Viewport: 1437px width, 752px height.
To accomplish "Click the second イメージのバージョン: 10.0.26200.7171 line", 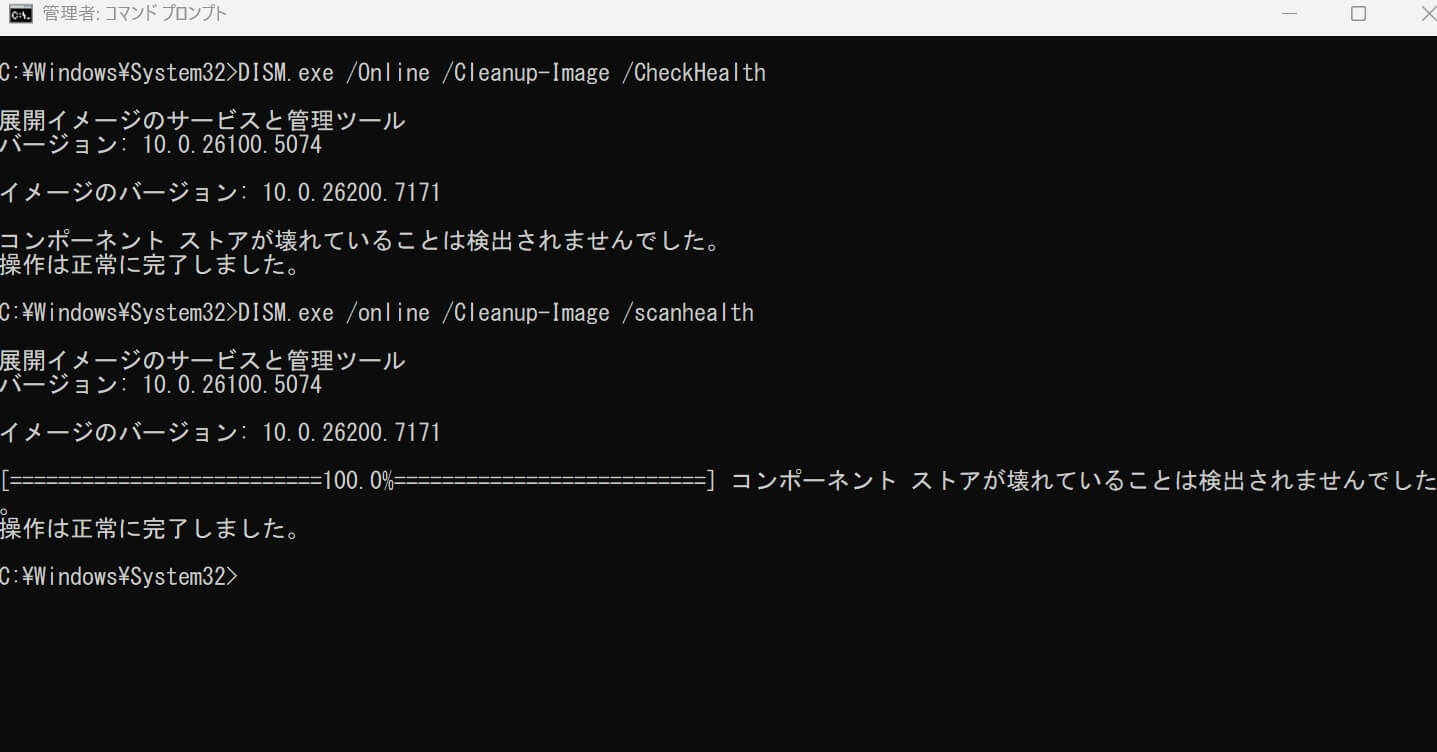I will (x=220, y=433).
